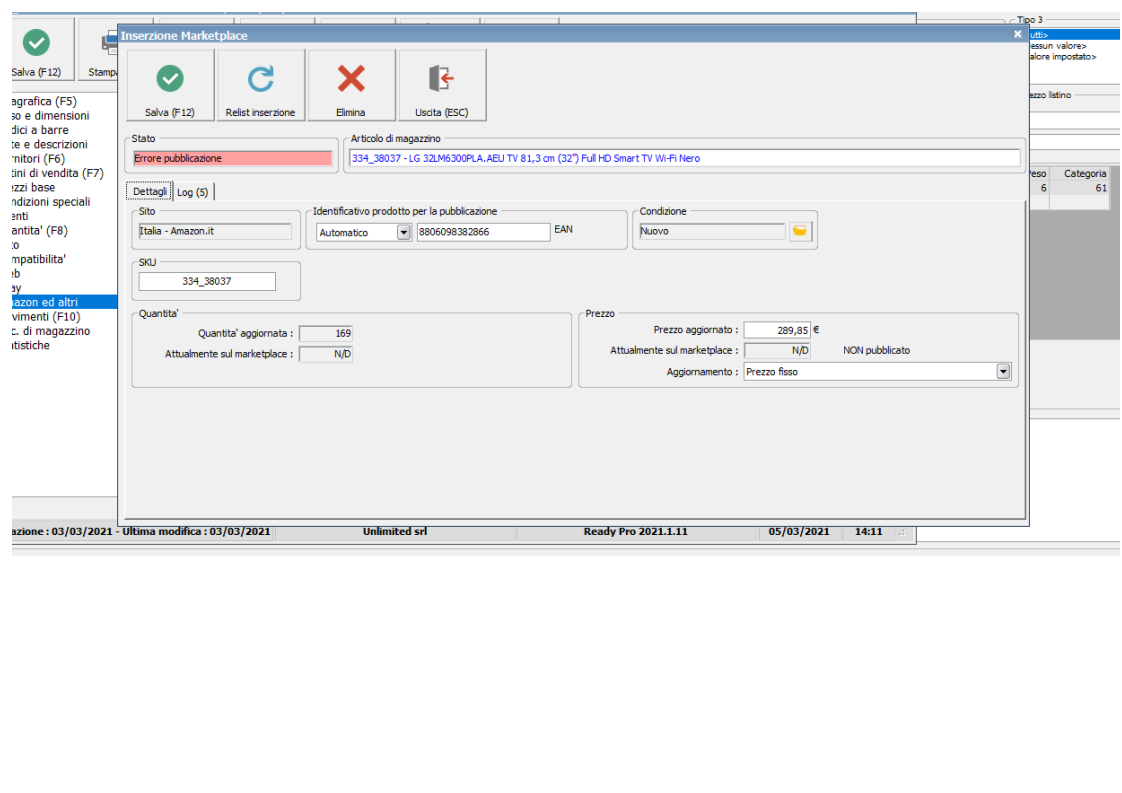
Task: Click the NON pubblicato label
Action: tap(877, 351)
